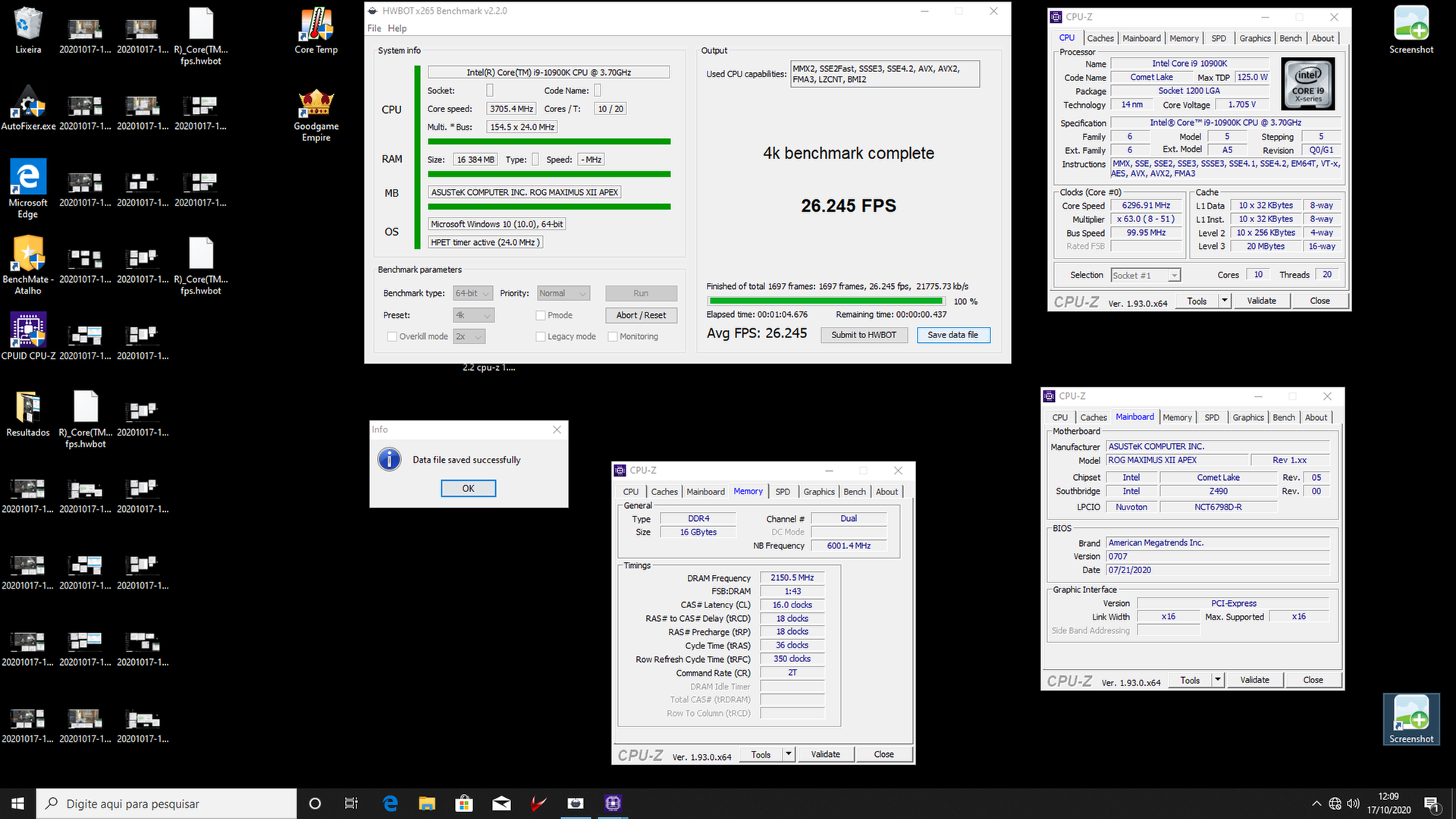Switch to Bench tab in top CPU-Z window
Screen dimensions: 1456x819
[1291, 39]
